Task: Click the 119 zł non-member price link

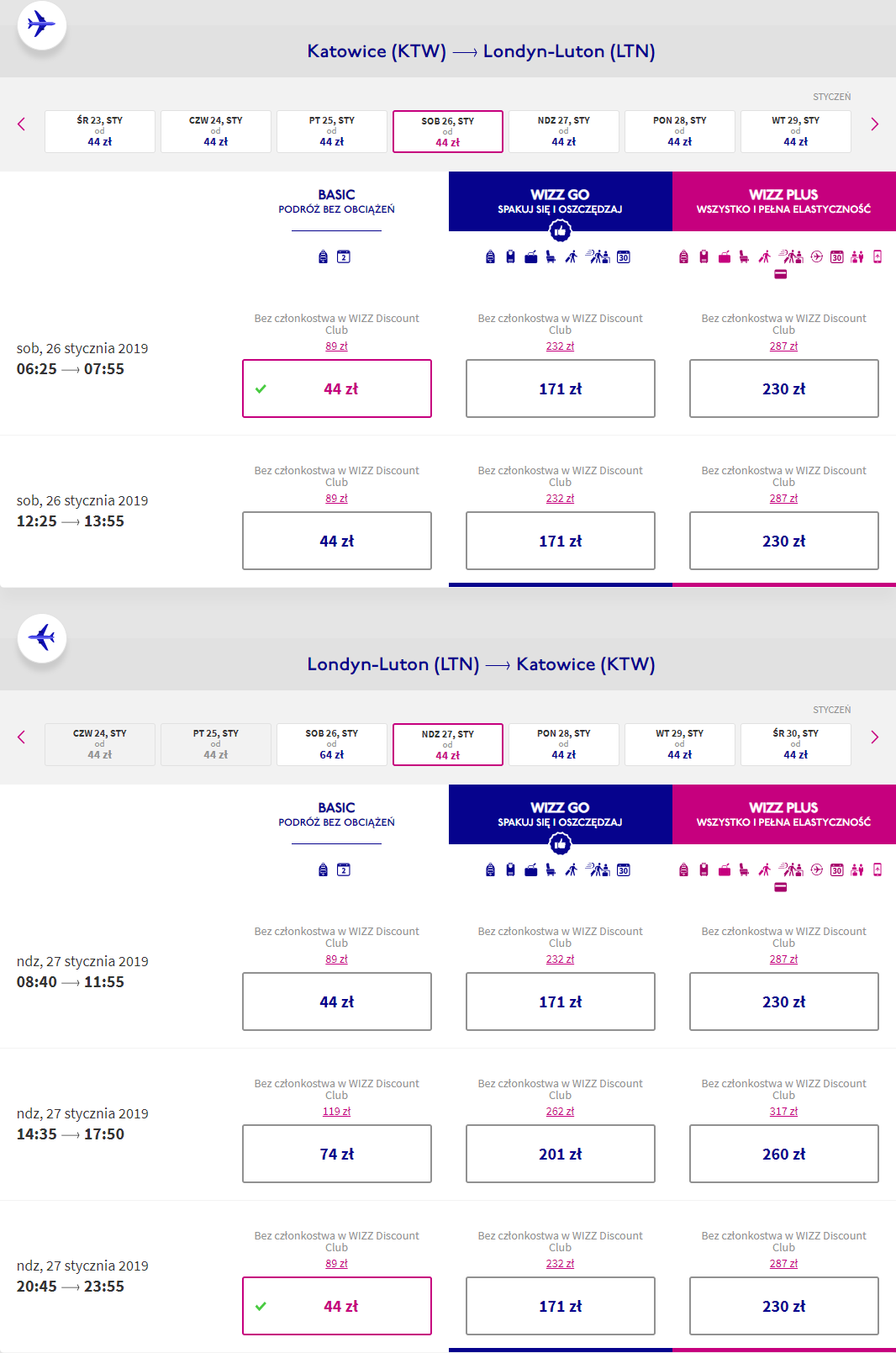Action: click(337, 1112)
